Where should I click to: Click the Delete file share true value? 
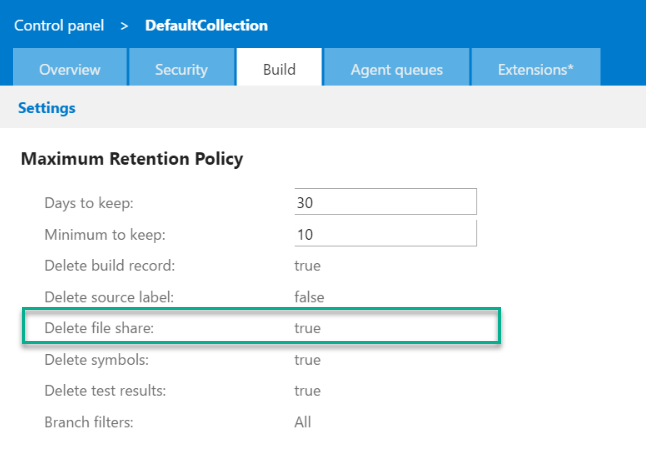click(307, 328)
